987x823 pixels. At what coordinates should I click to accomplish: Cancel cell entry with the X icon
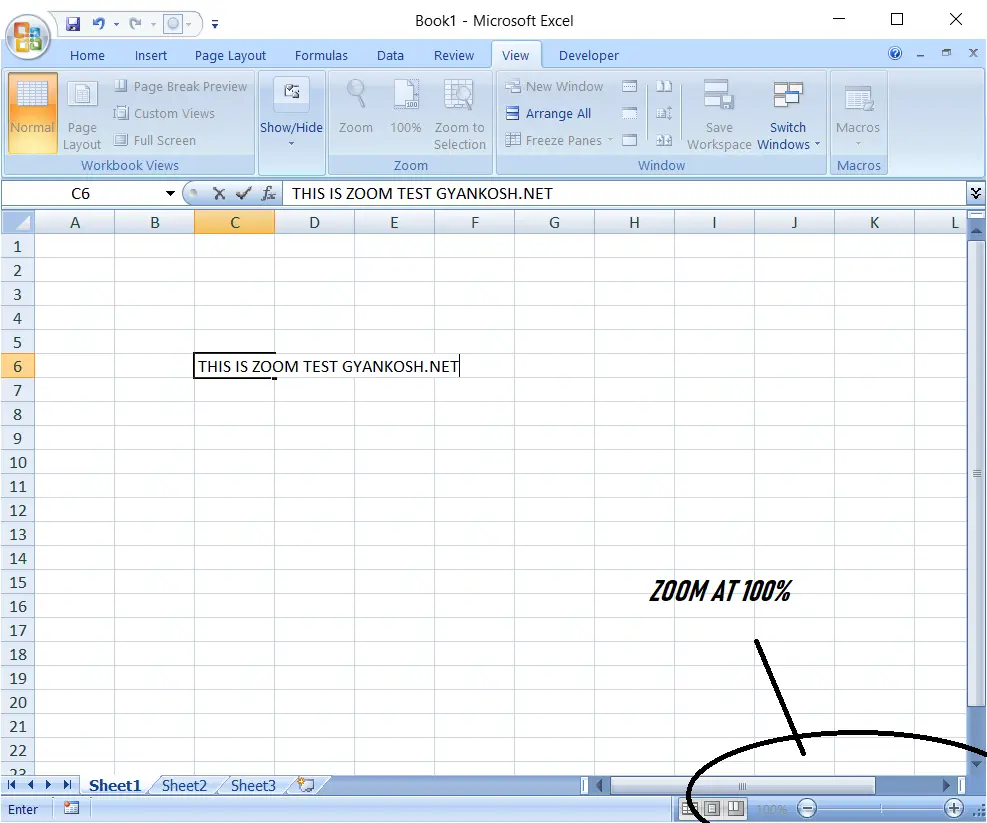point(218,193)
